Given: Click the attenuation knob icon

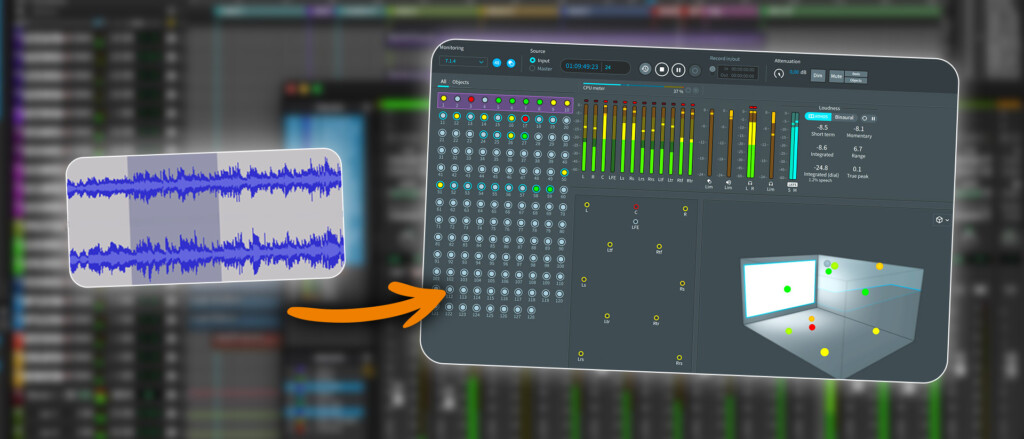Looking at the screenshot, I should 778,74.
